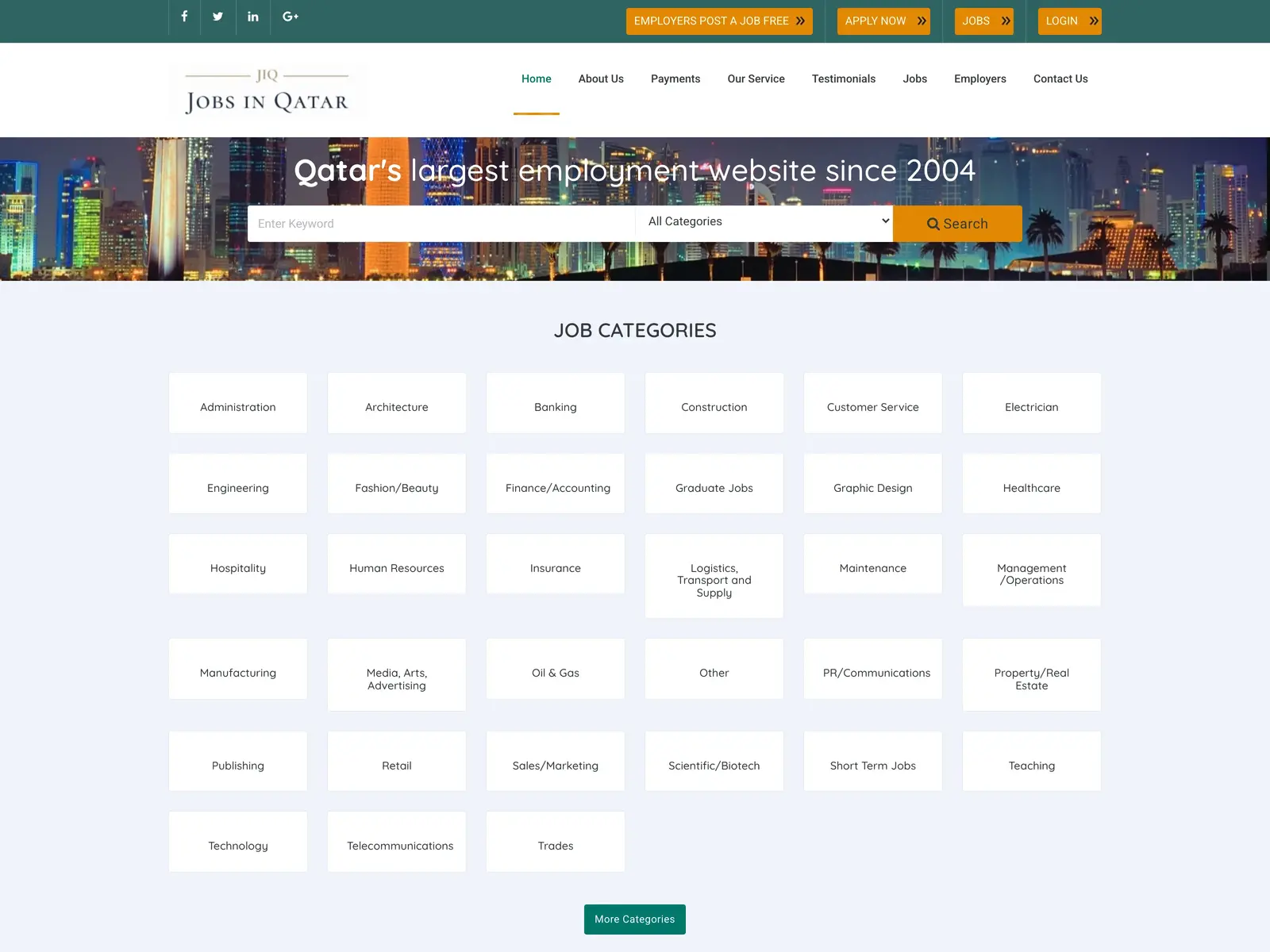Open the Contact Us menu item

tap(1060, 79)
